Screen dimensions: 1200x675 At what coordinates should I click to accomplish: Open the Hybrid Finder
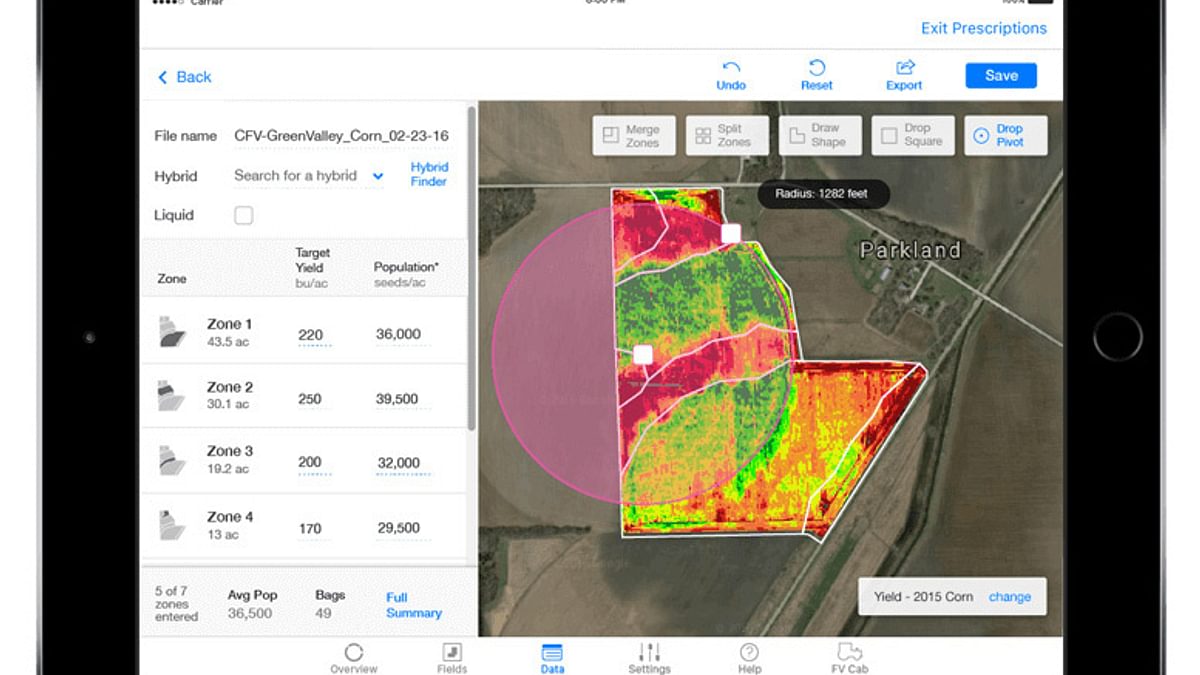point(429,174)
